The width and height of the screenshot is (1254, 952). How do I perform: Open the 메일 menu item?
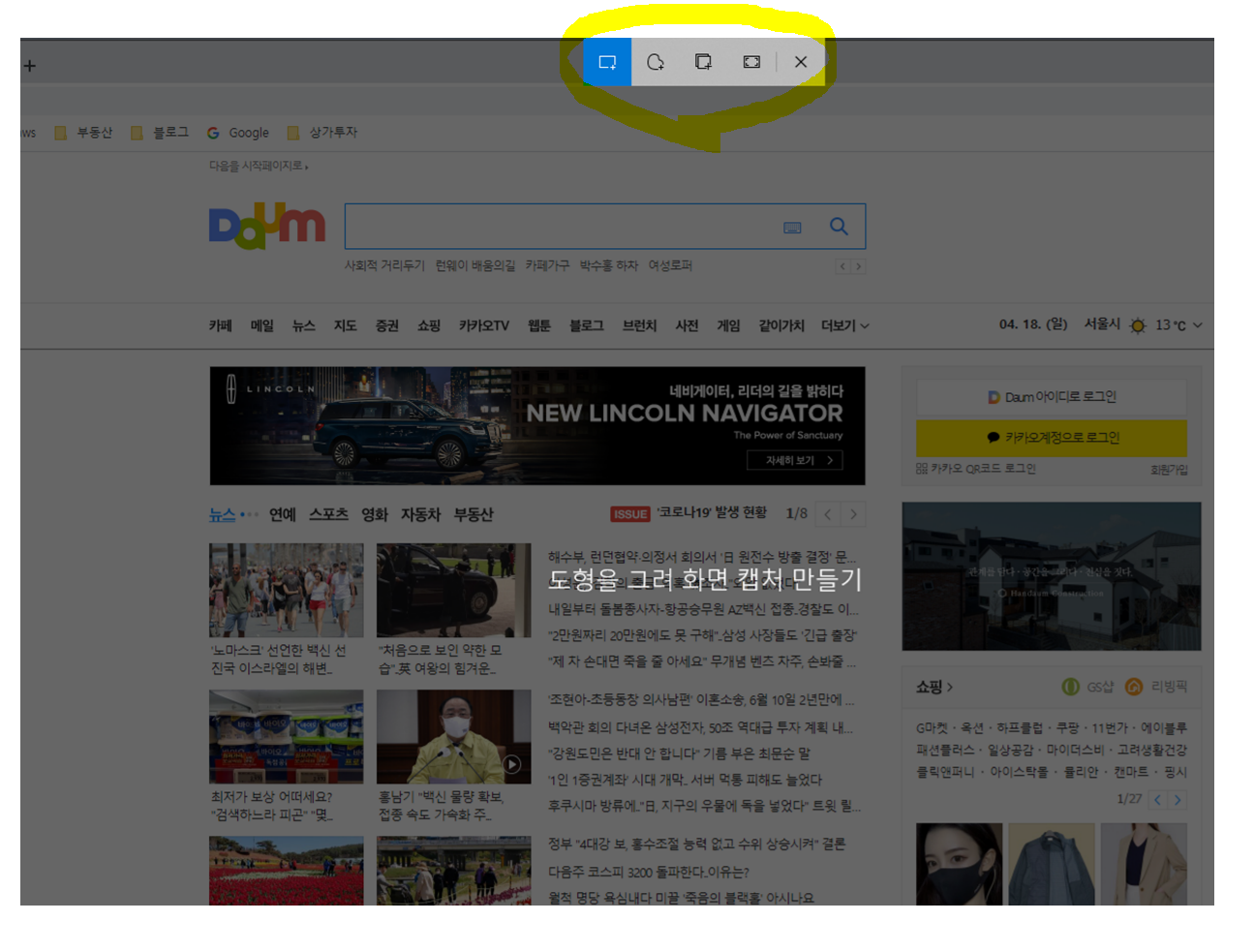click(262, 325)
